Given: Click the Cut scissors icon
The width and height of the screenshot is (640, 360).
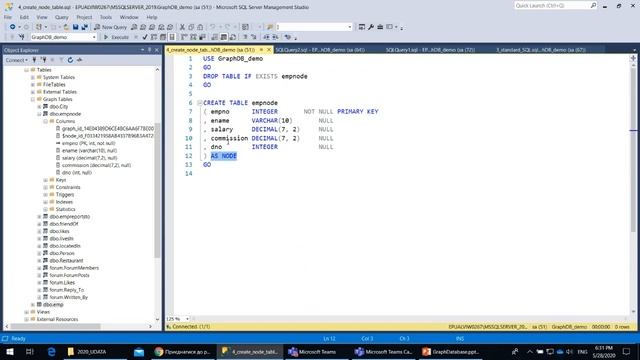Looking at the screenshot, I should tap(182, 27).
